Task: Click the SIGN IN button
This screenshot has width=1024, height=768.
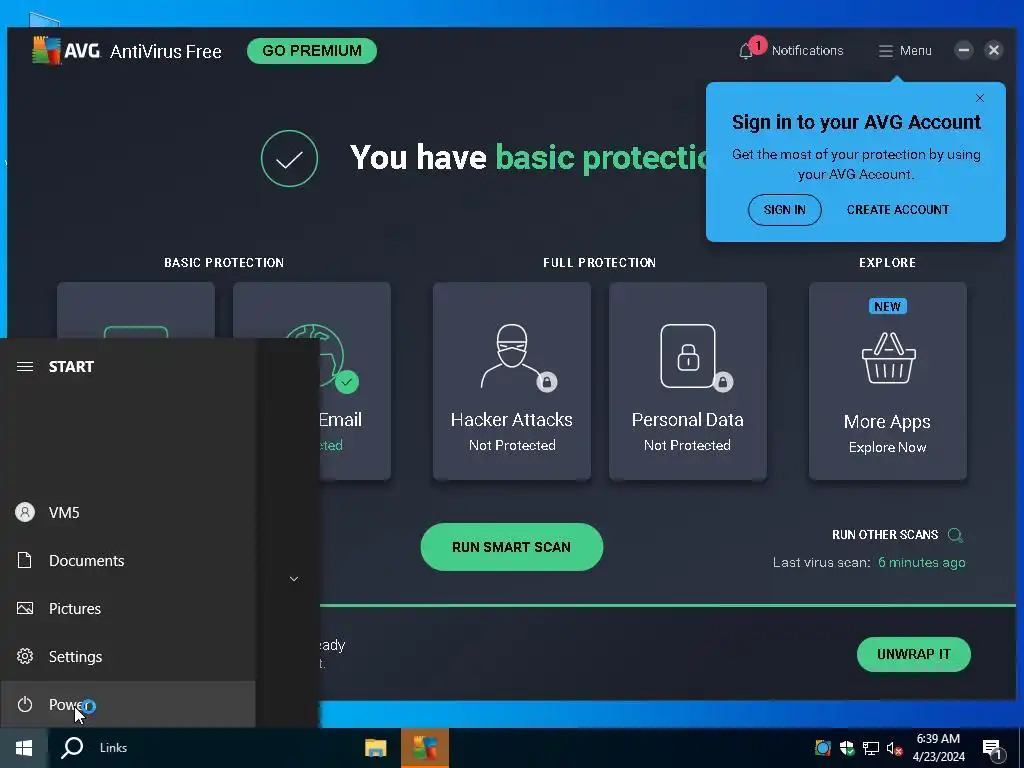Action: pos(784,210)
